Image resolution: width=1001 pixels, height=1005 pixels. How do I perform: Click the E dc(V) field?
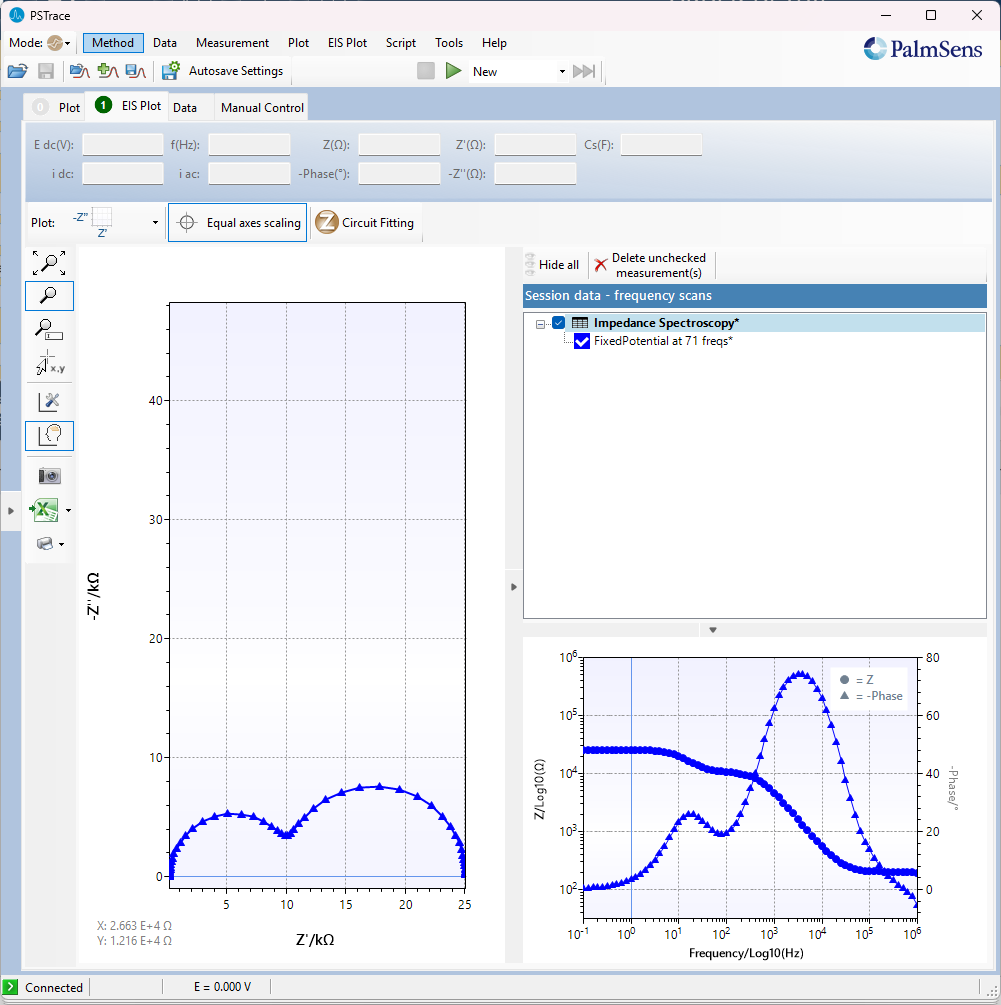[x=122, y=145]
